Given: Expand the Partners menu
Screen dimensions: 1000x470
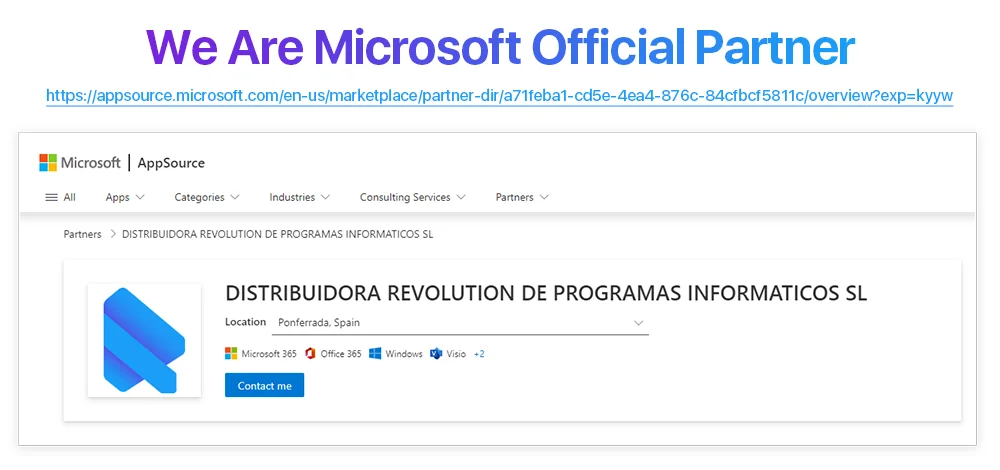Looking at the screenshot, I should pyautogui.click(x=522, y=198).
